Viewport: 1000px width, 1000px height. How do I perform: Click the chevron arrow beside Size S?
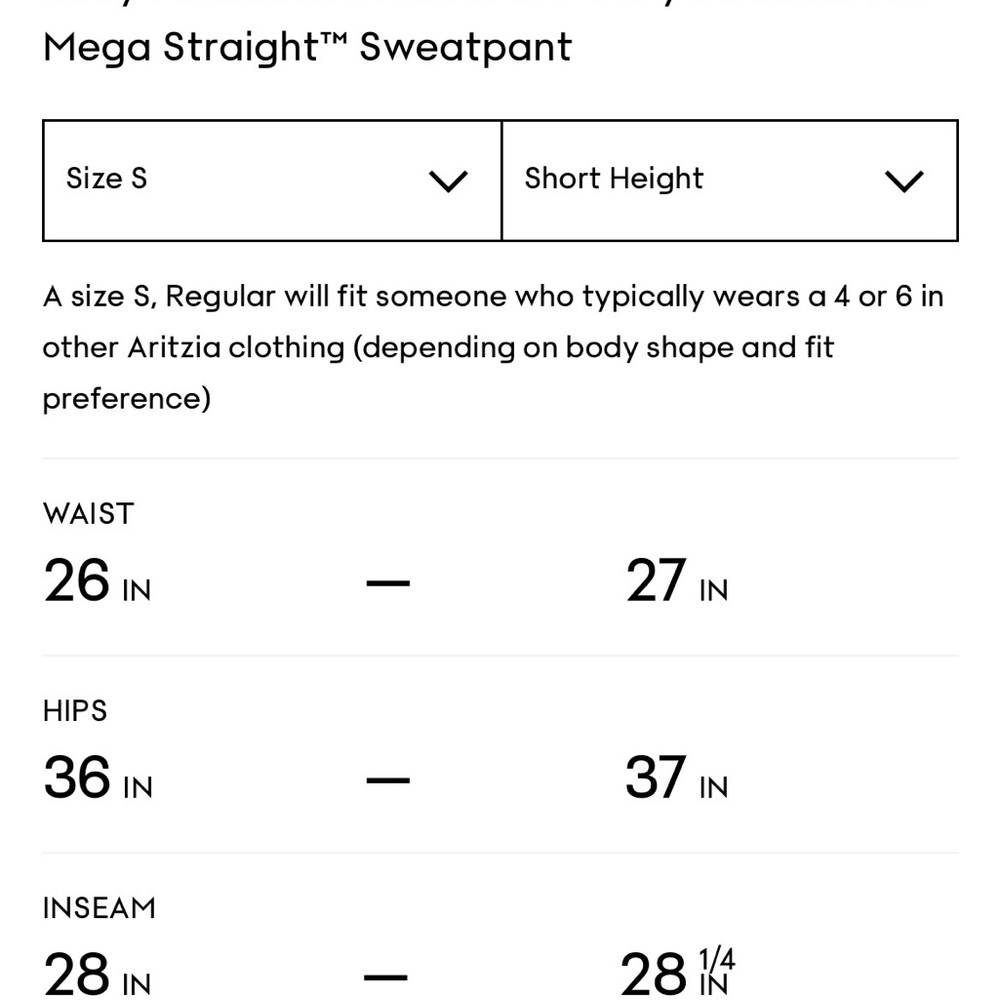point(448,181)
